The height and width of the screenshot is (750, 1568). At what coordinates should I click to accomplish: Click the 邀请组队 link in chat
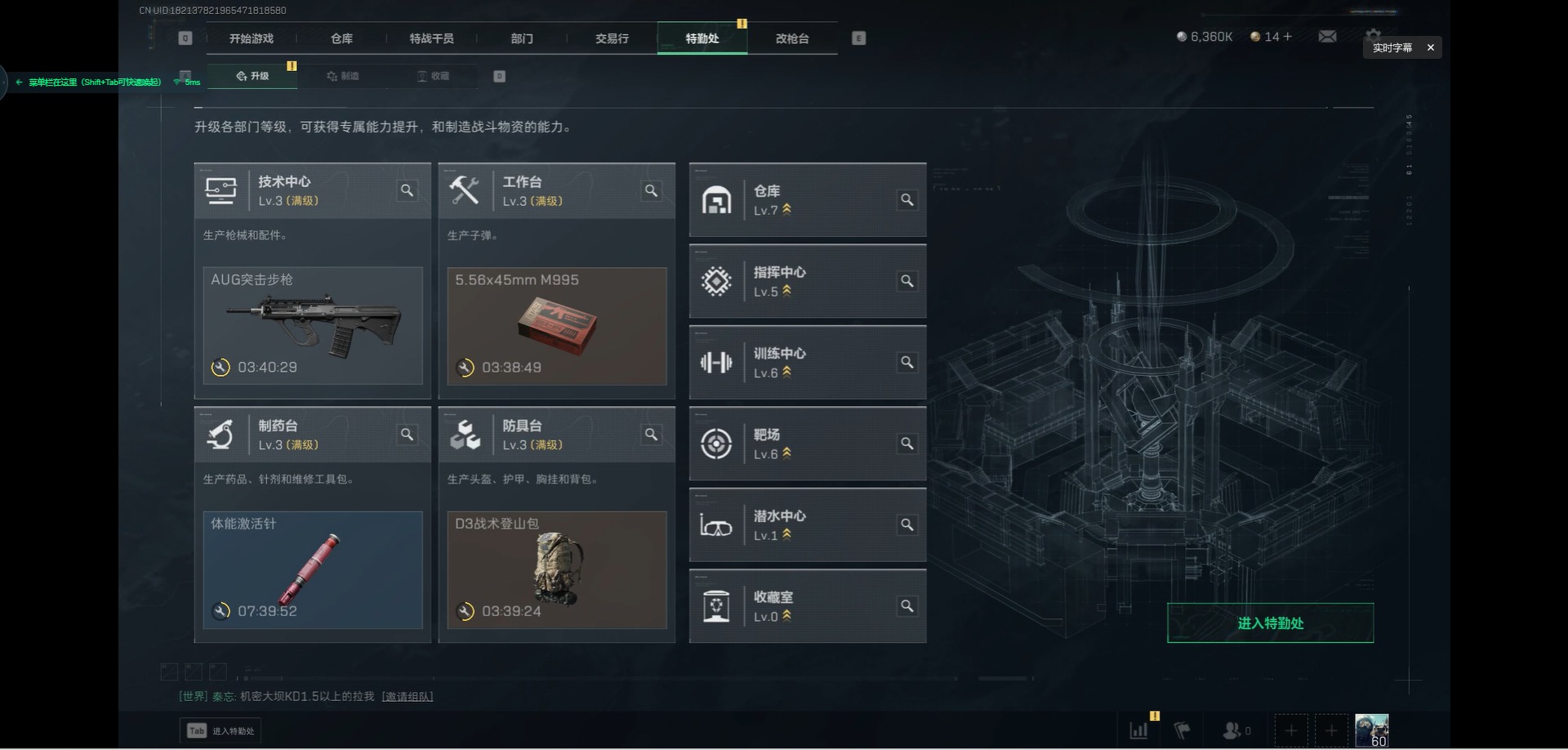click(x=408, y=696)
